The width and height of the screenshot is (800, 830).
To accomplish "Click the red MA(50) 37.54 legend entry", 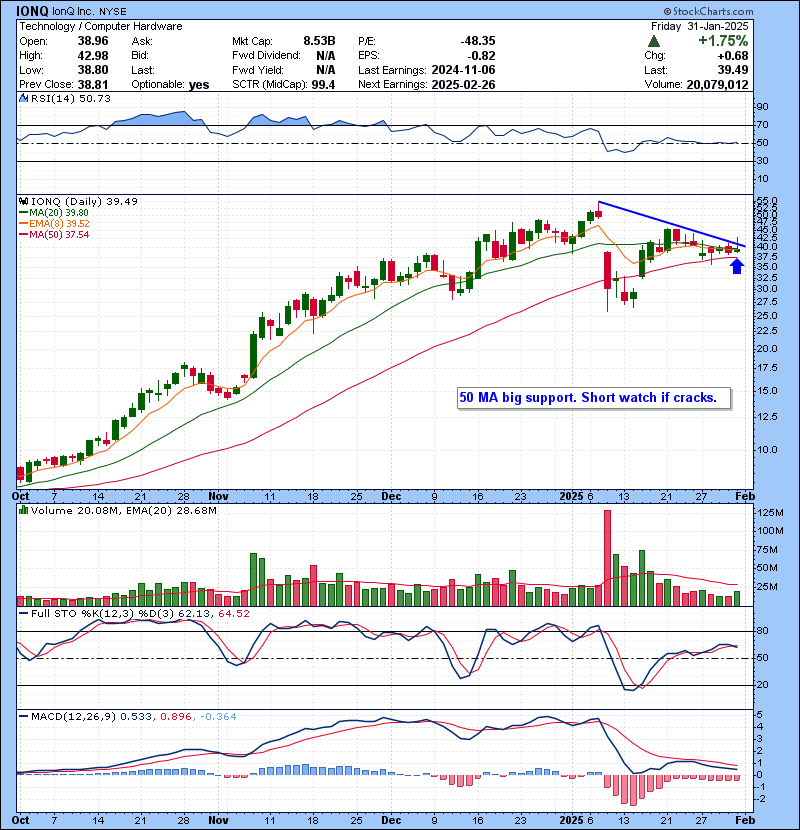I will coord(55,234).
